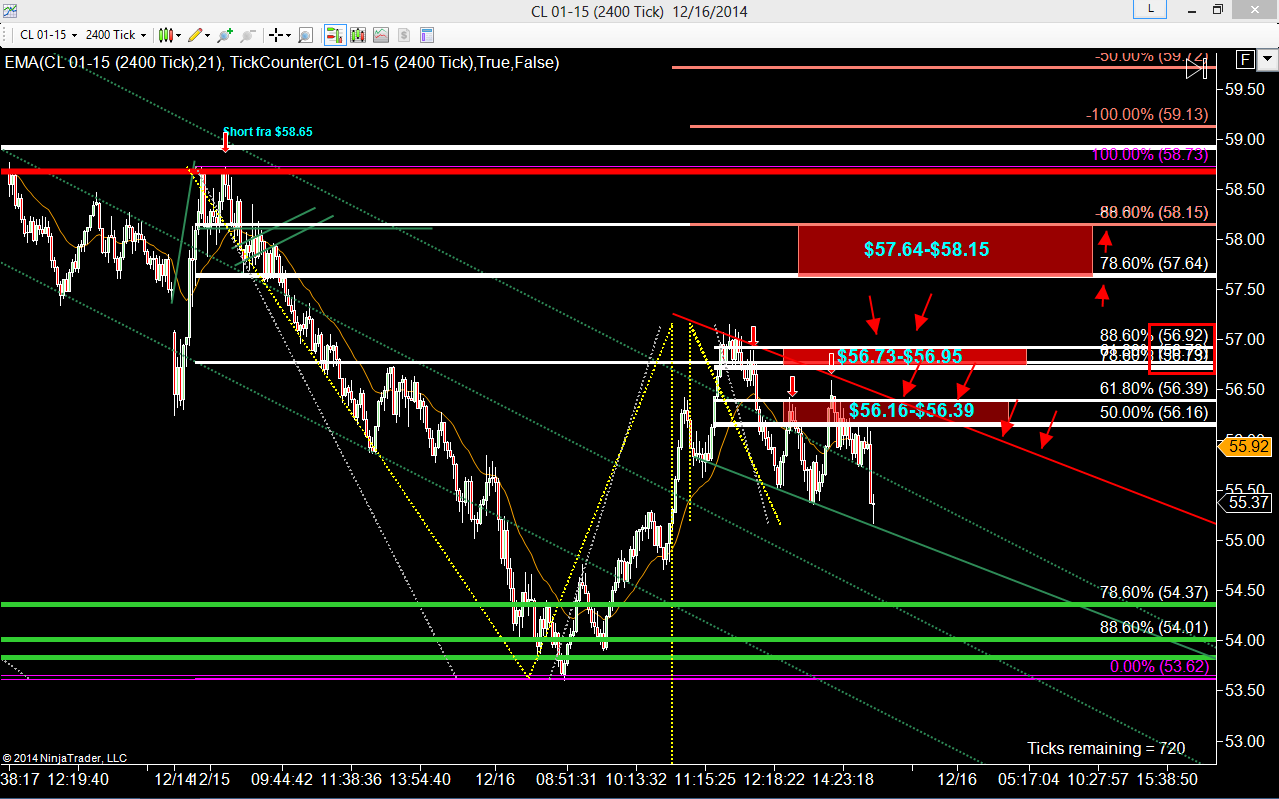Screen dimensions: 1279x799
Task: Click the 59.50 price axis label
Action: [1246, 89]
